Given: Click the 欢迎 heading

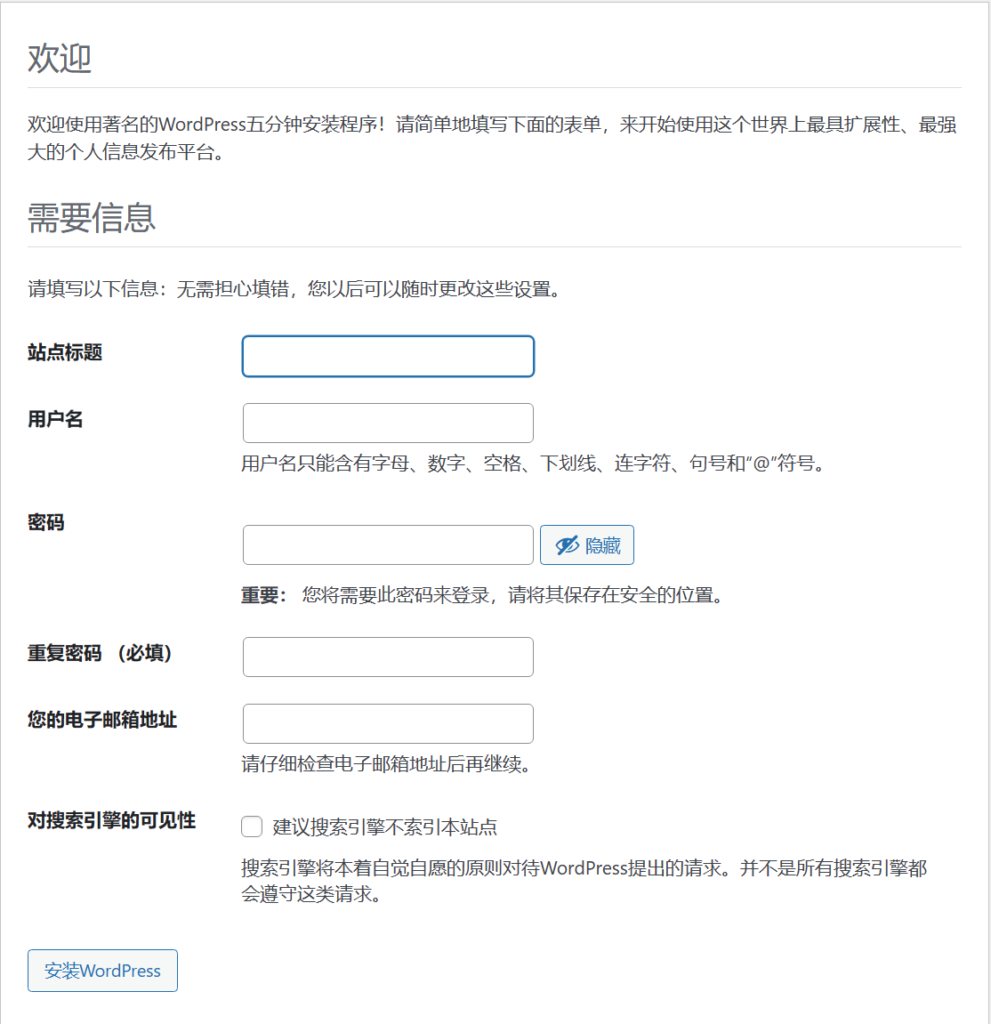Looking at the screenshot, I should 59,59.
